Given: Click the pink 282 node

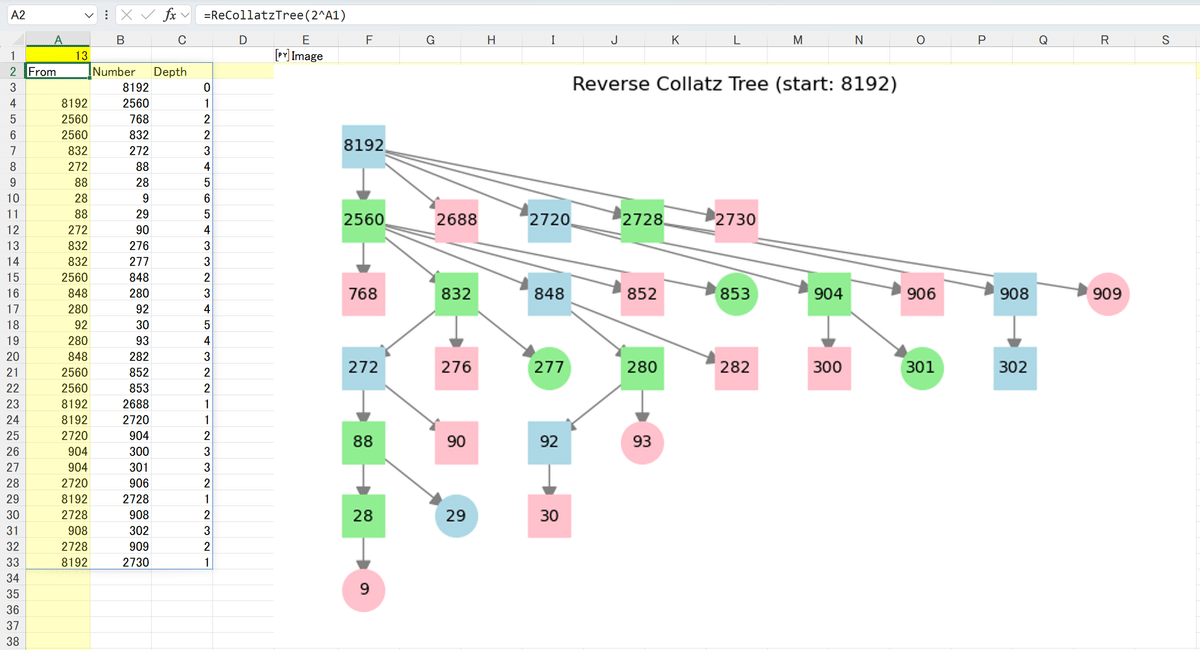Looking at the screenshot, I should [x=735, y=368].
